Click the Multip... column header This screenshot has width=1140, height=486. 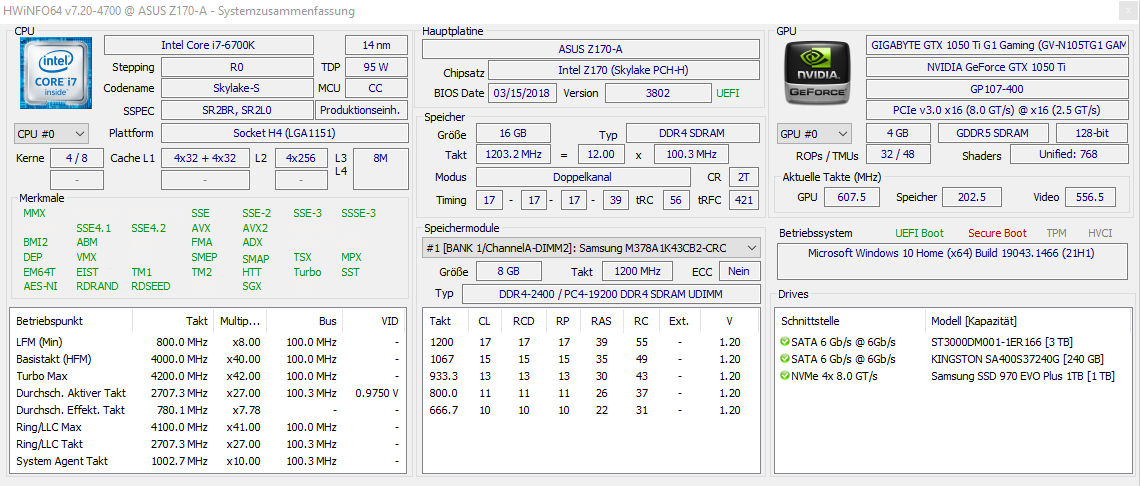[x=239, y=321]
